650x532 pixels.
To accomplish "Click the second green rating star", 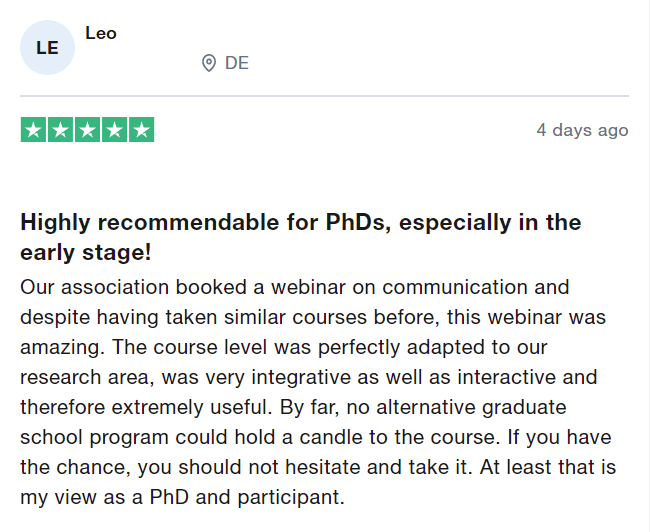I will point(60,130).
